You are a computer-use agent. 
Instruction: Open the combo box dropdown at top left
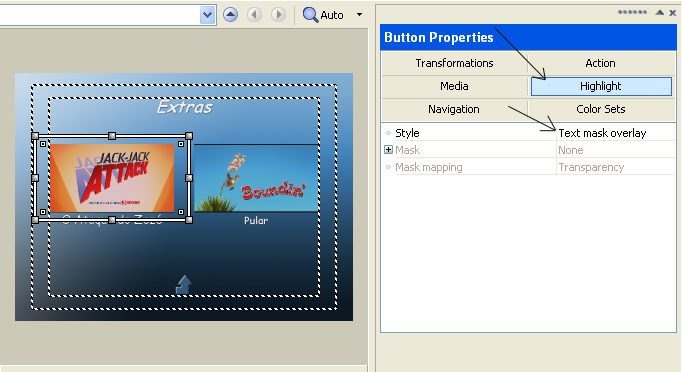pos(208,15)
